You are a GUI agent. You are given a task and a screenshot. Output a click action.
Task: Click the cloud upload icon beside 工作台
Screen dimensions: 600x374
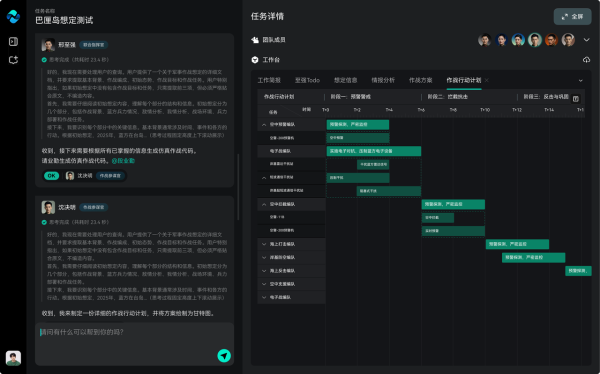pos(586,60)
